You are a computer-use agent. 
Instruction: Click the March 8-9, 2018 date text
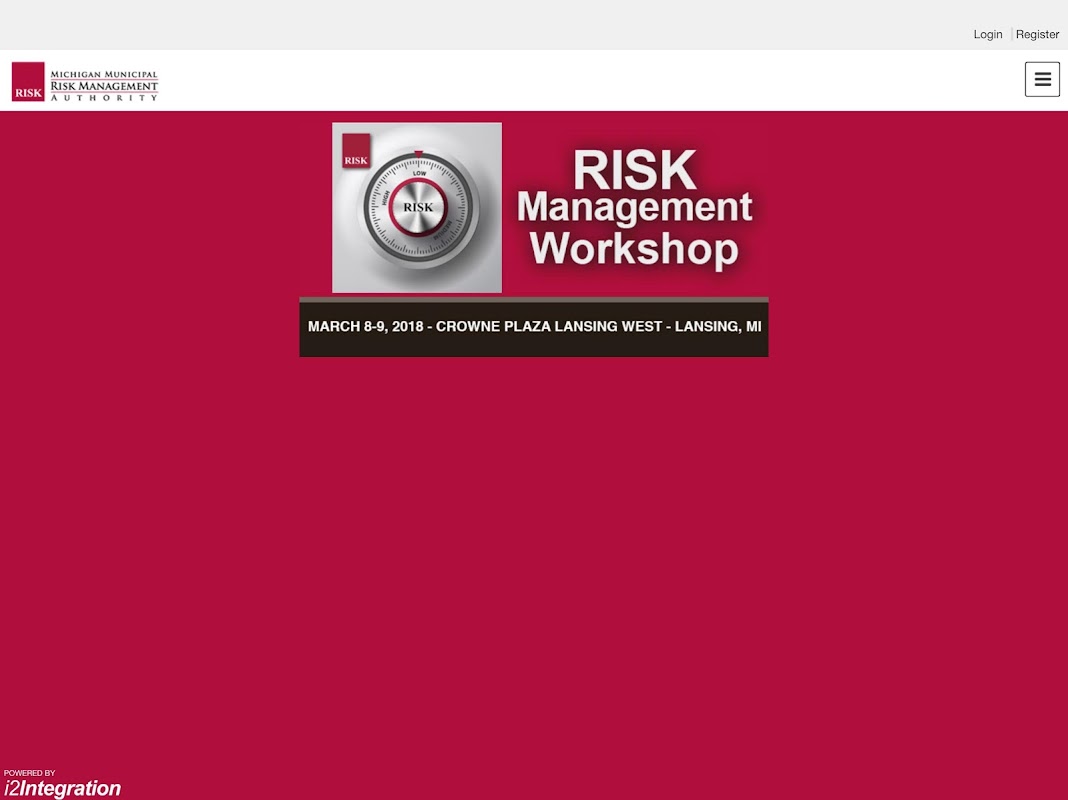click(x=365, y=327)
